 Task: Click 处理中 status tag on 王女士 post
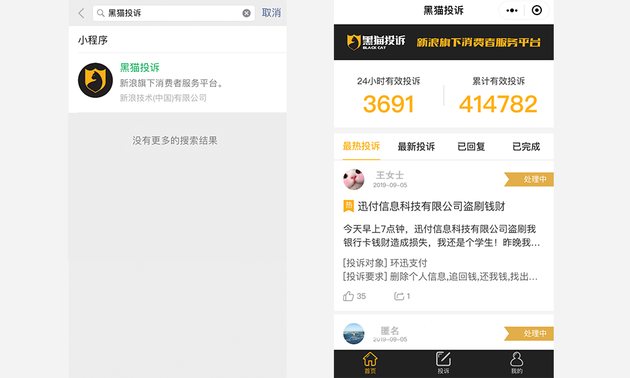click(x=529, y=179)
